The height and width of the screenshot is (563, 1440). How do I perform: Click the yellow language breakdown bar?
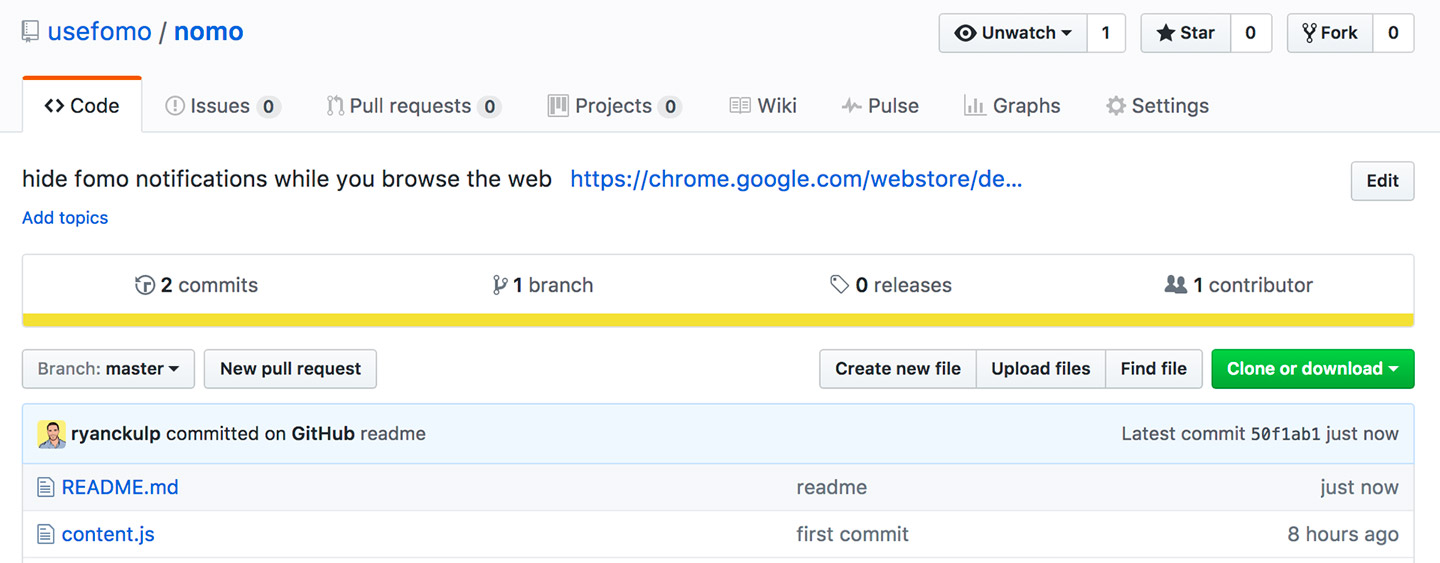coord(718,320)
